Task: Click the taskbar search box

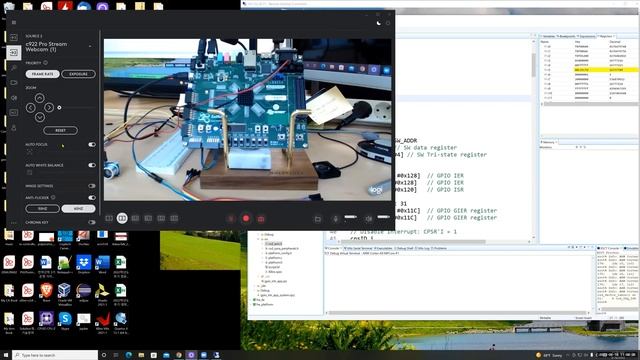Action: (56, 355)
